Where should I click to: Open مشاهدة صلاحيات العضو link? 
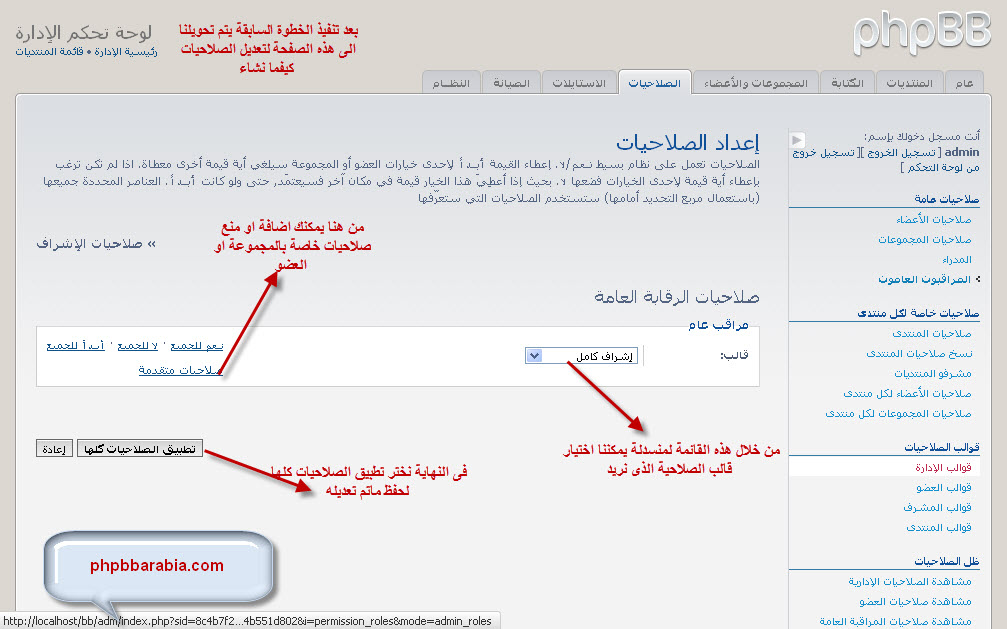point(916,601)
